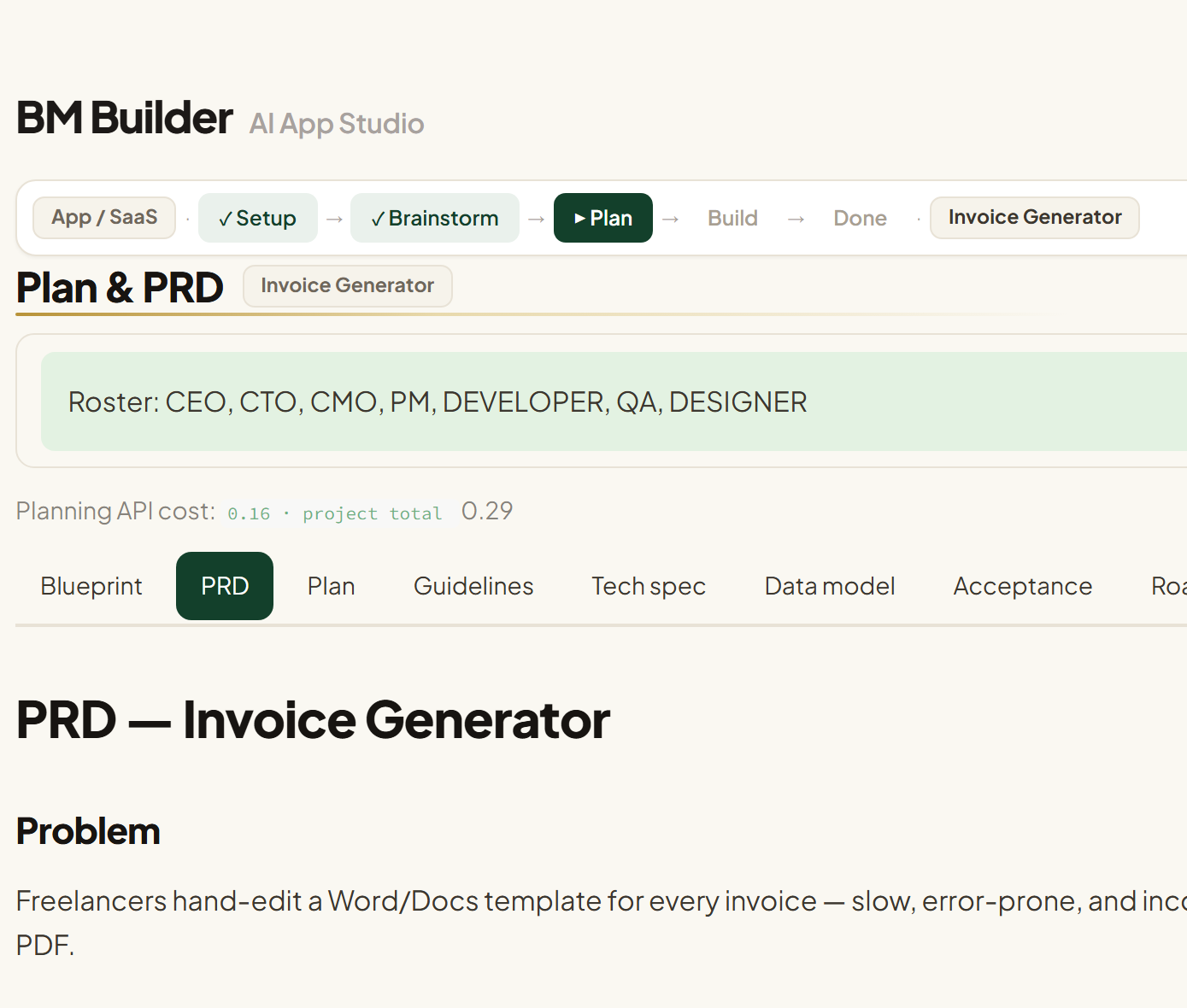Click the Roster banner text
Screen dimensions: 1187x1008
pyautogui.click(x=438, y=401)
